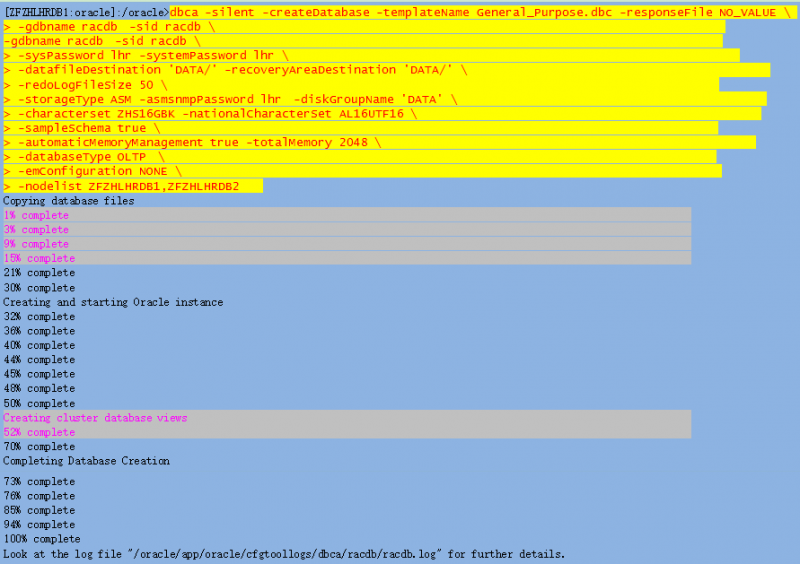Click the '73% complete' line

pos(39,481)
